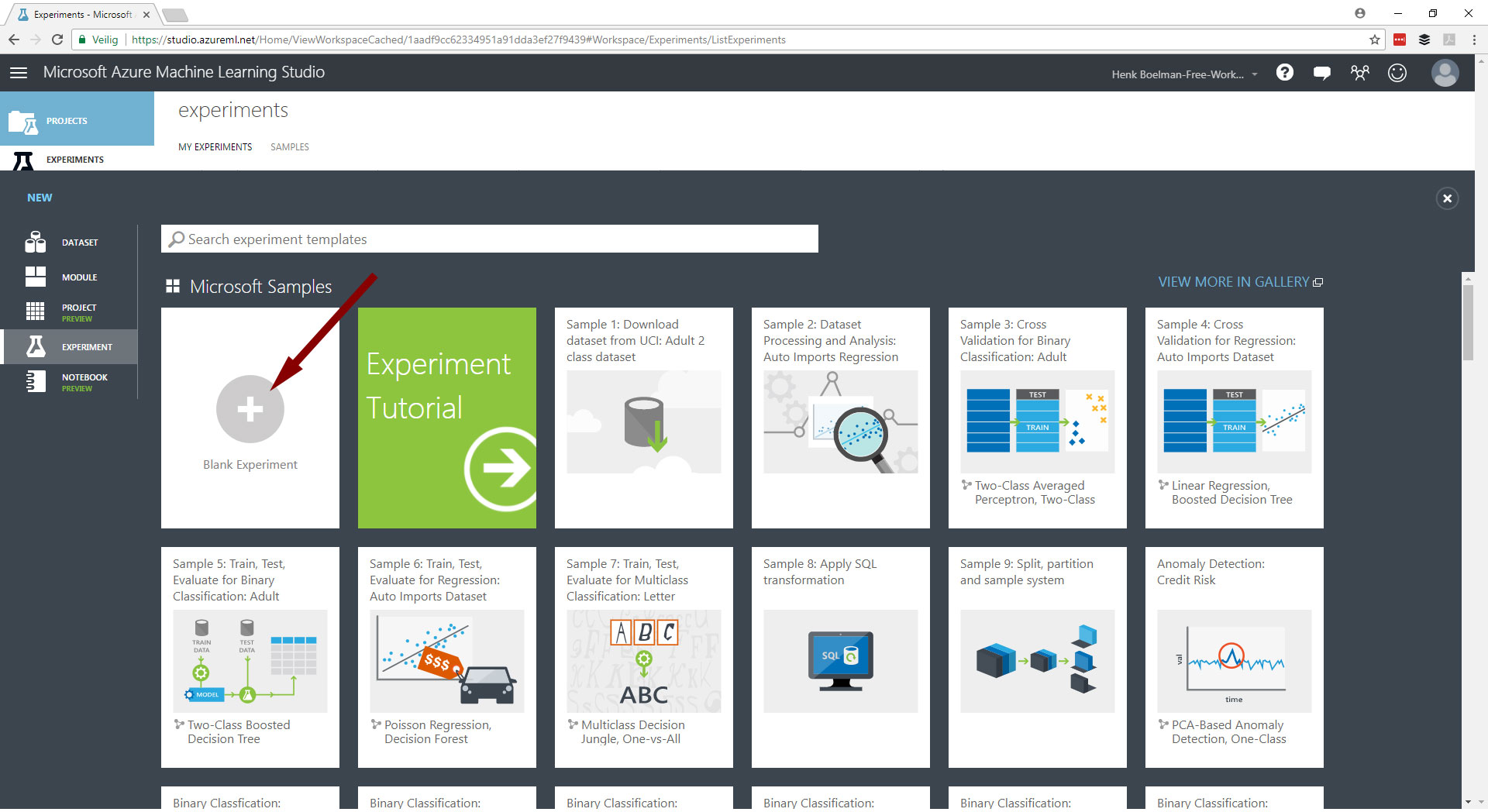Open the user profile avatar
The image size is (1488, 812).
coord(1445,73)
